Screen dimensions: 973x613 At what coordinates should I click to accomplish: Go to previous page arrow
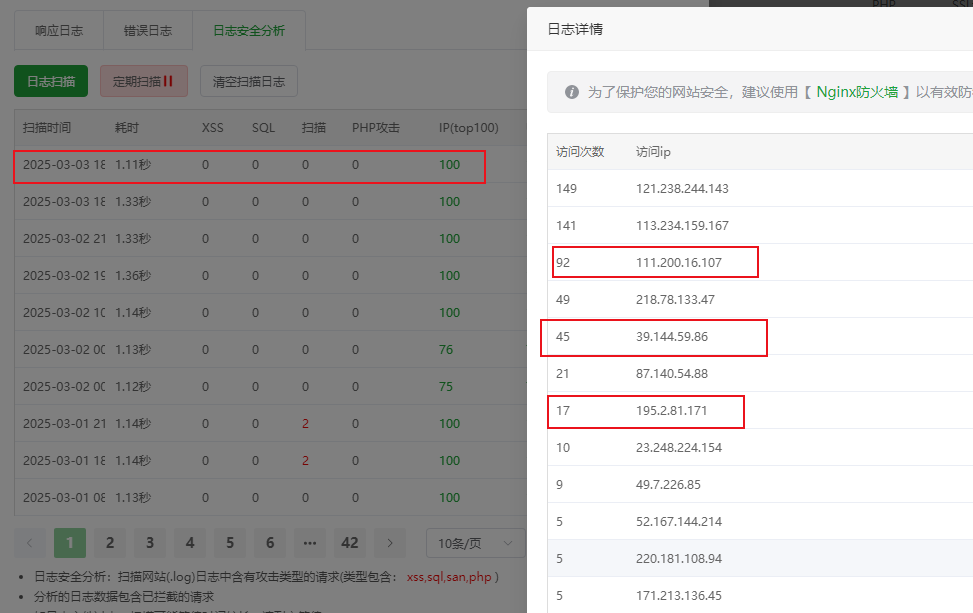tap(29, 543)
